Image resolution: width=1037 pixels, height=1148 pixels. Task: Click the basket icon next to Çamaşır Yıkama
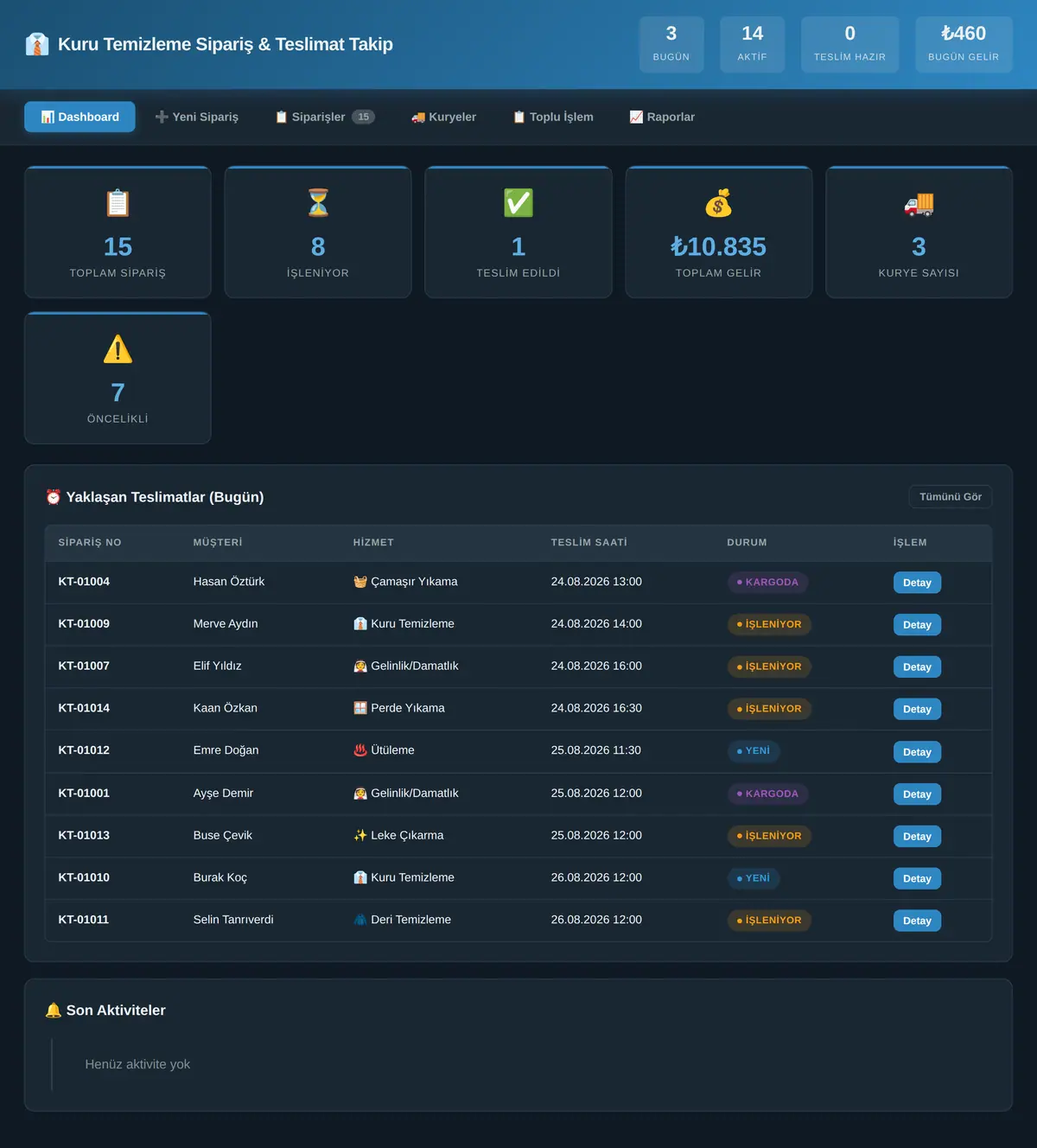(x=360, y=582)
